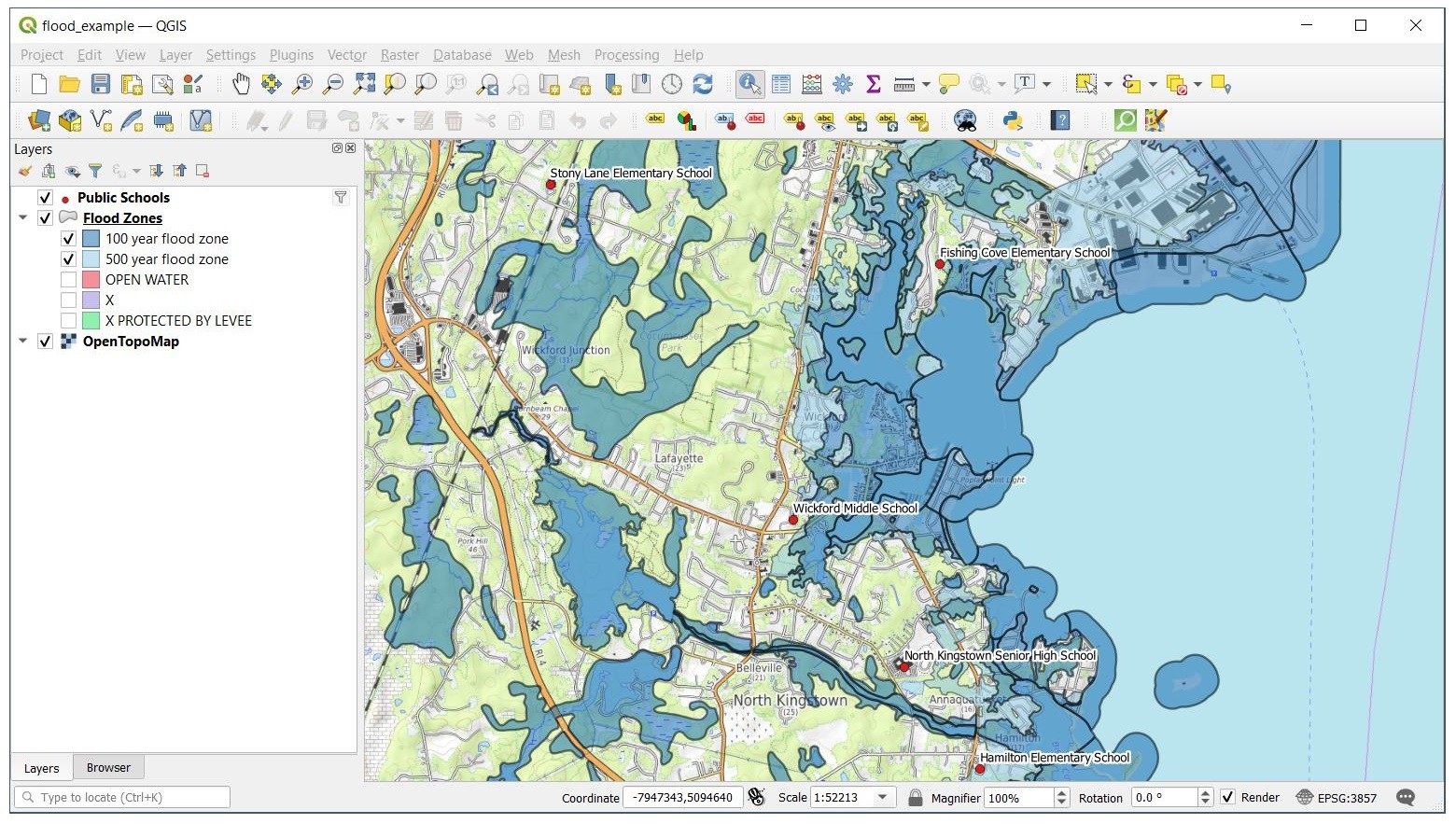Collapse the OpenTopoMap layer tree
1456x824 pixels.
click(x=23, y=341)
